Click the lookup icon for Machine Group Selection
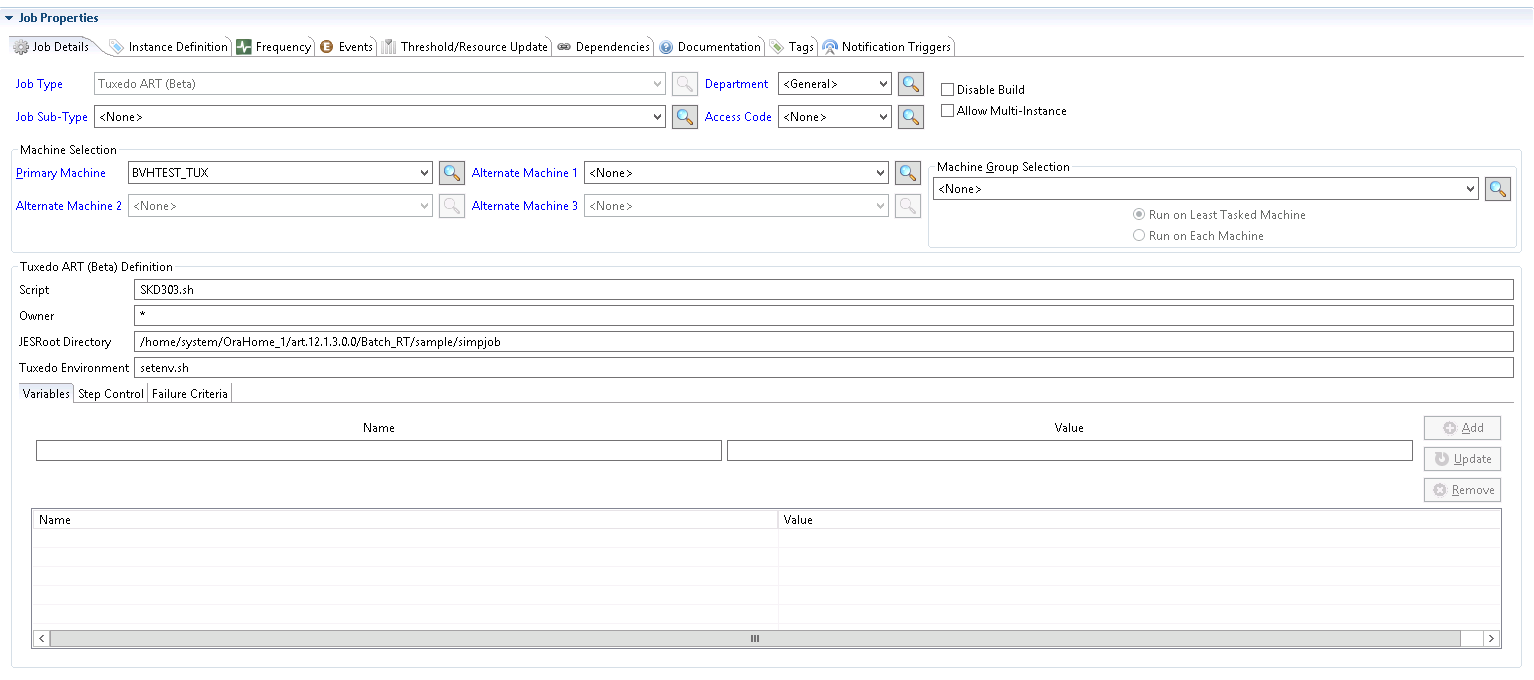This screenshot has height=680, width=1534. tap(1498, 189)
